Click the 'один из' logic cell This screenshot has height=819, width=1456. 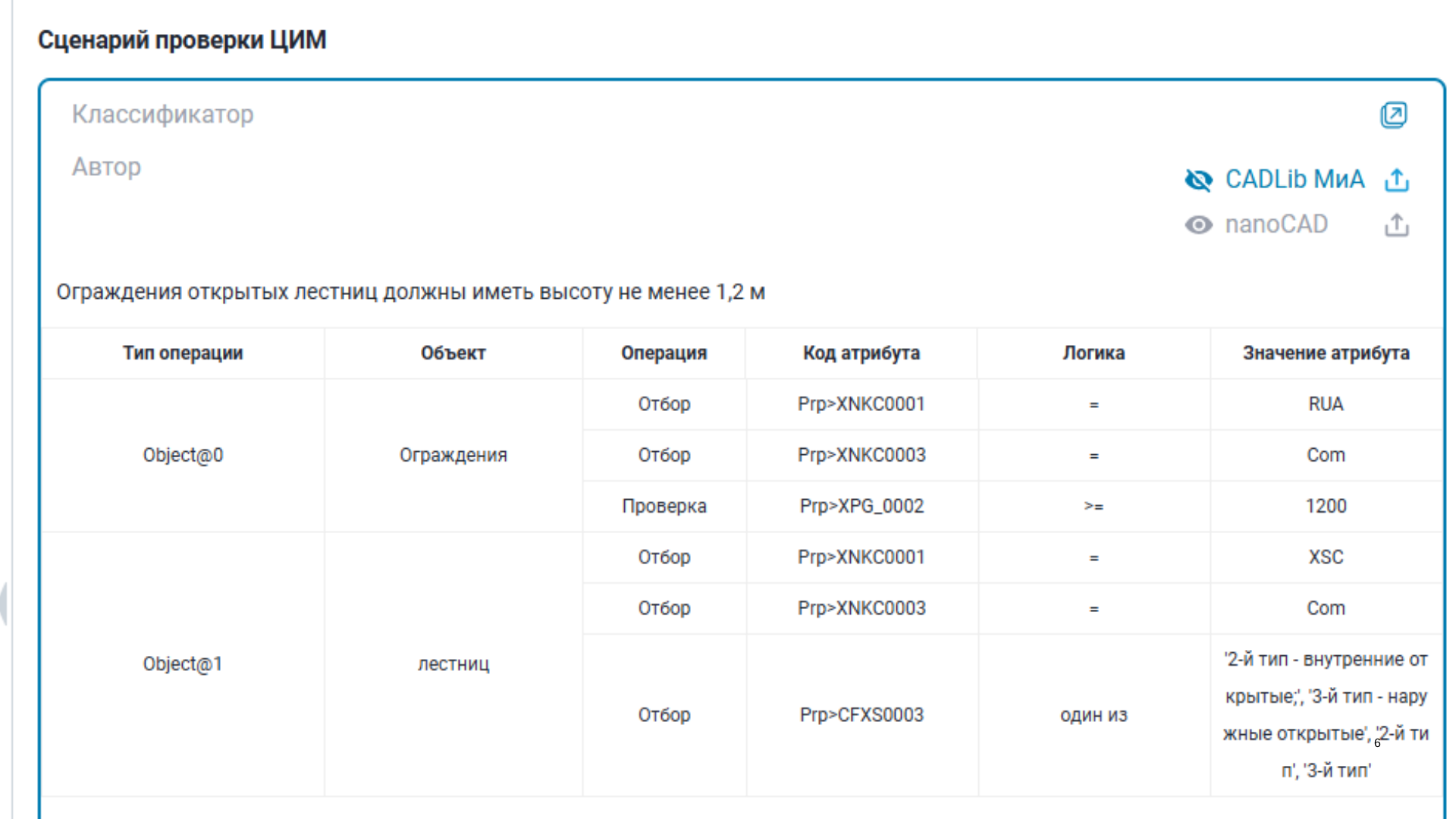(1094, 715)
